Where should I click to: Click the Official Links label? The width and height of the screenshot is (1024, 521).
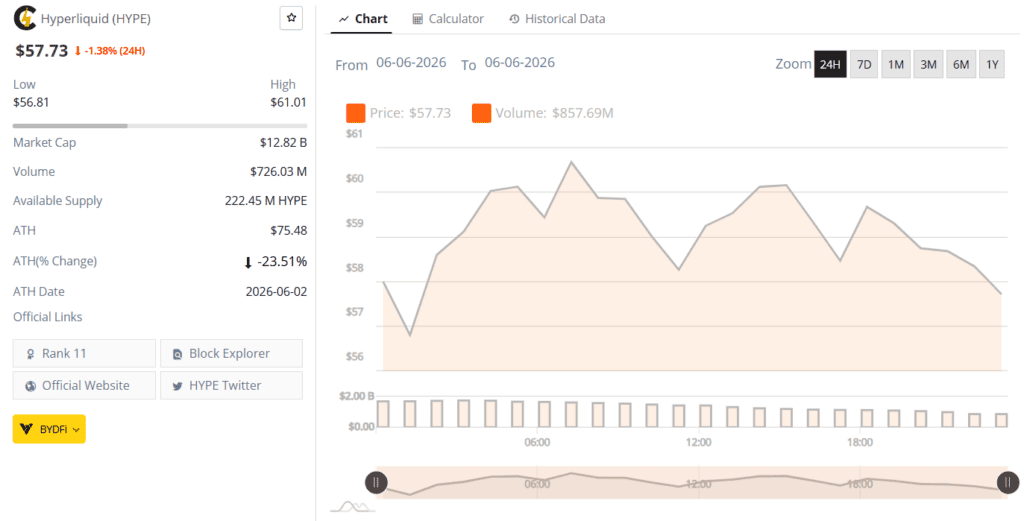(48, 317)
